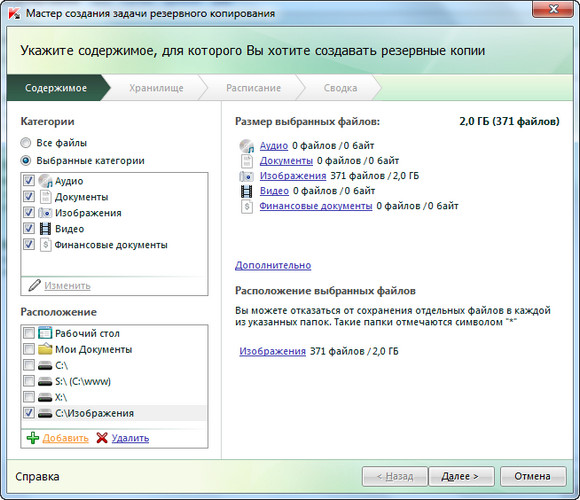Click the Отмена button

coord(533,476)
